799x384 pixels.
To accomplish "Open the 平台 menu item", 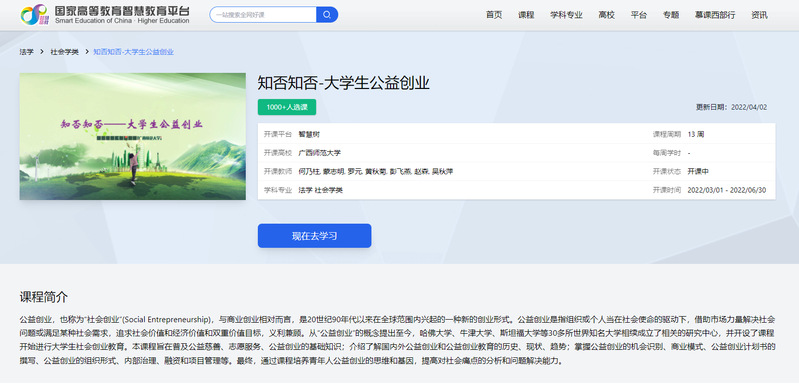I will pos(638,15).
